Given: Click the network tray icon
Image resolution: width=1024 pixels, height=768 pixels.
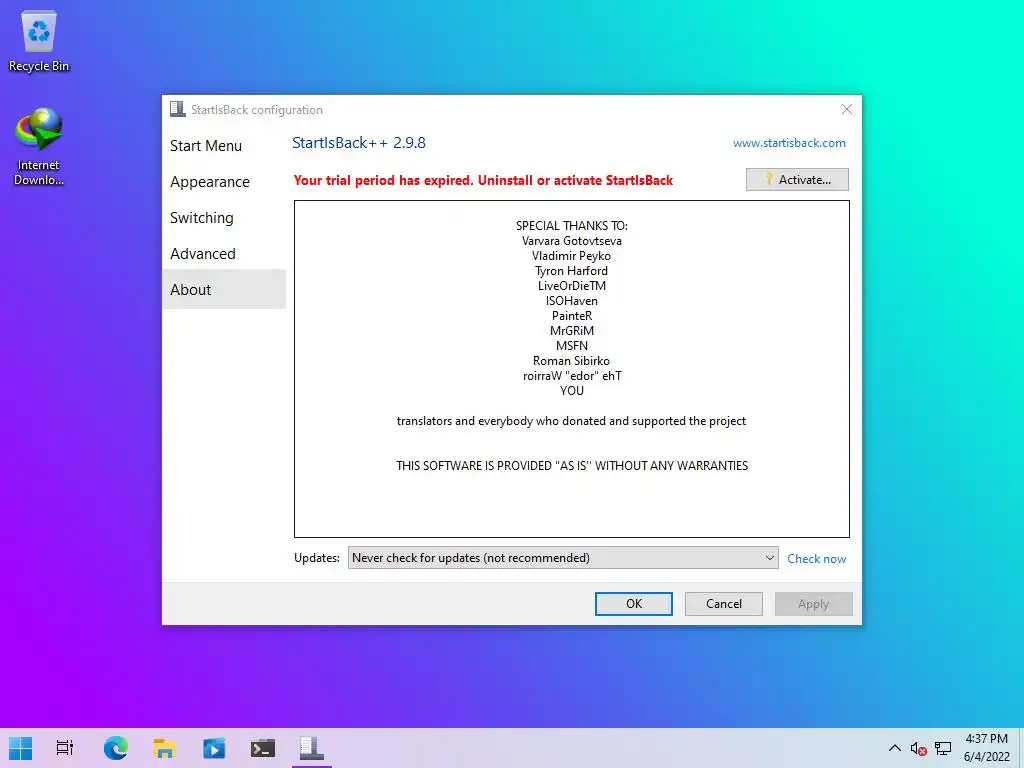Looking at the screenshot, I should click(942, 748).
